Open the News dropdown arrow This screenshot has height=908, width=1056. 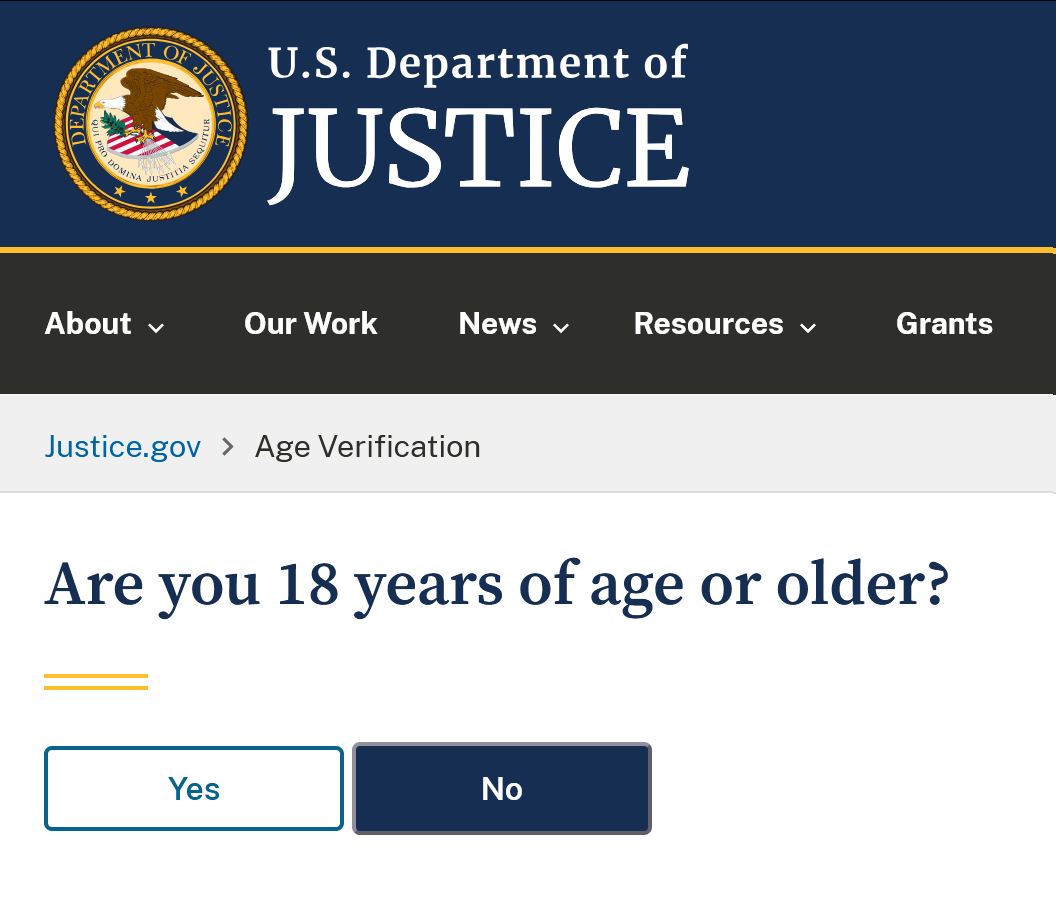[561, 327]
